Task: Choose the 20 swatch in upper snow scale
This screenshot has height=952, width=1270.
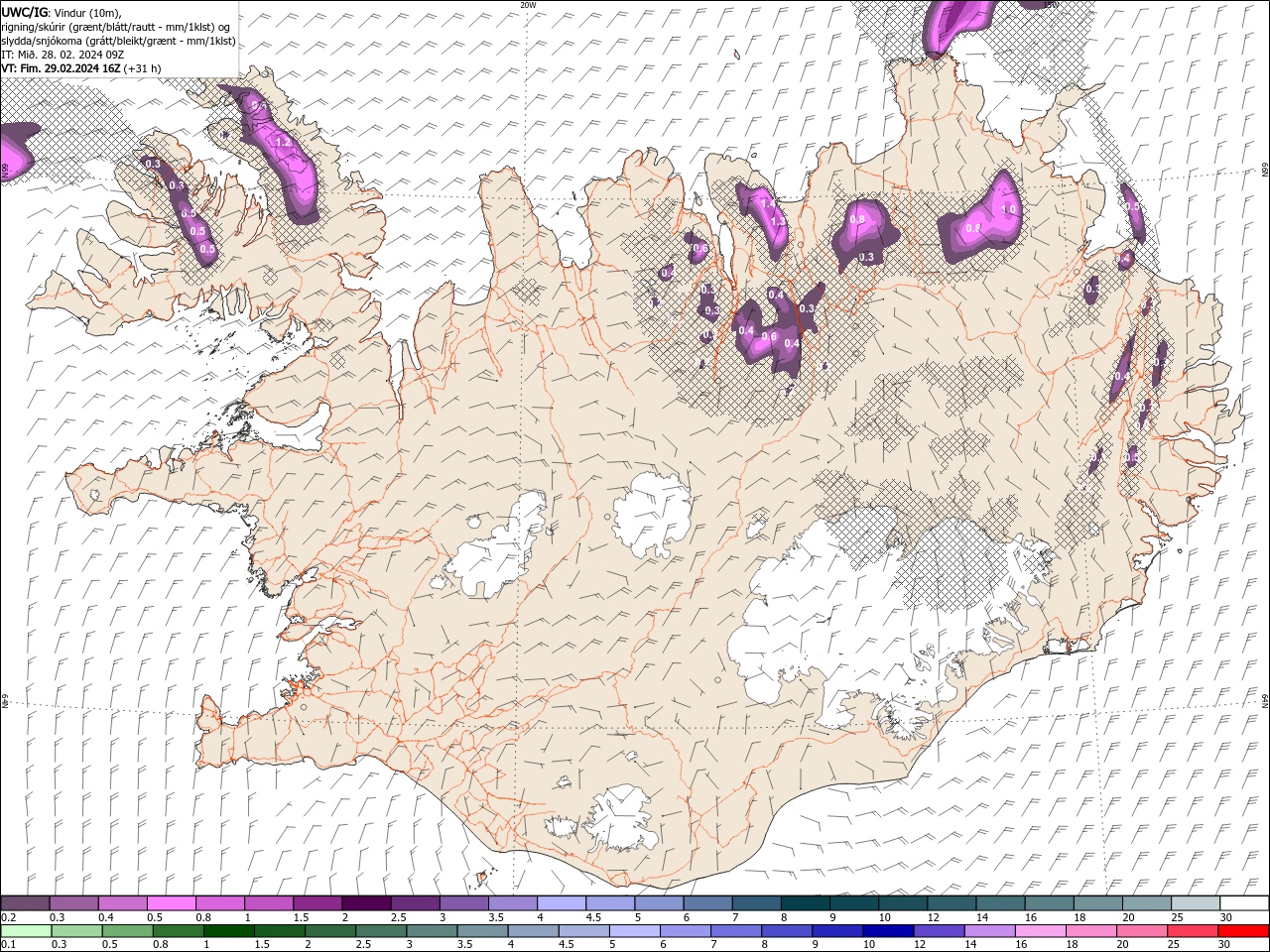Action: (x=1146, y=903)
